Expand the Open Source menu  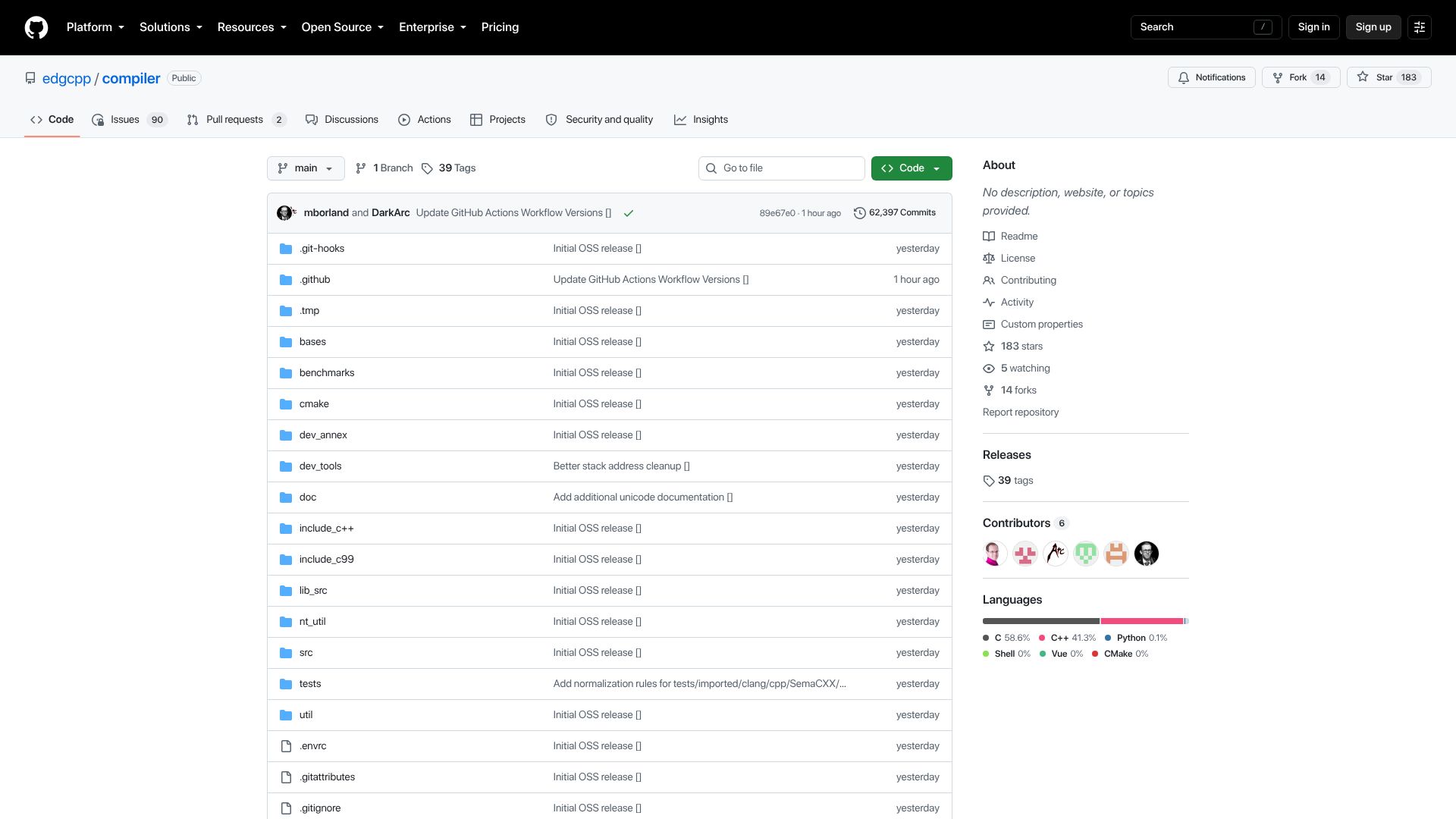[343, 27]
